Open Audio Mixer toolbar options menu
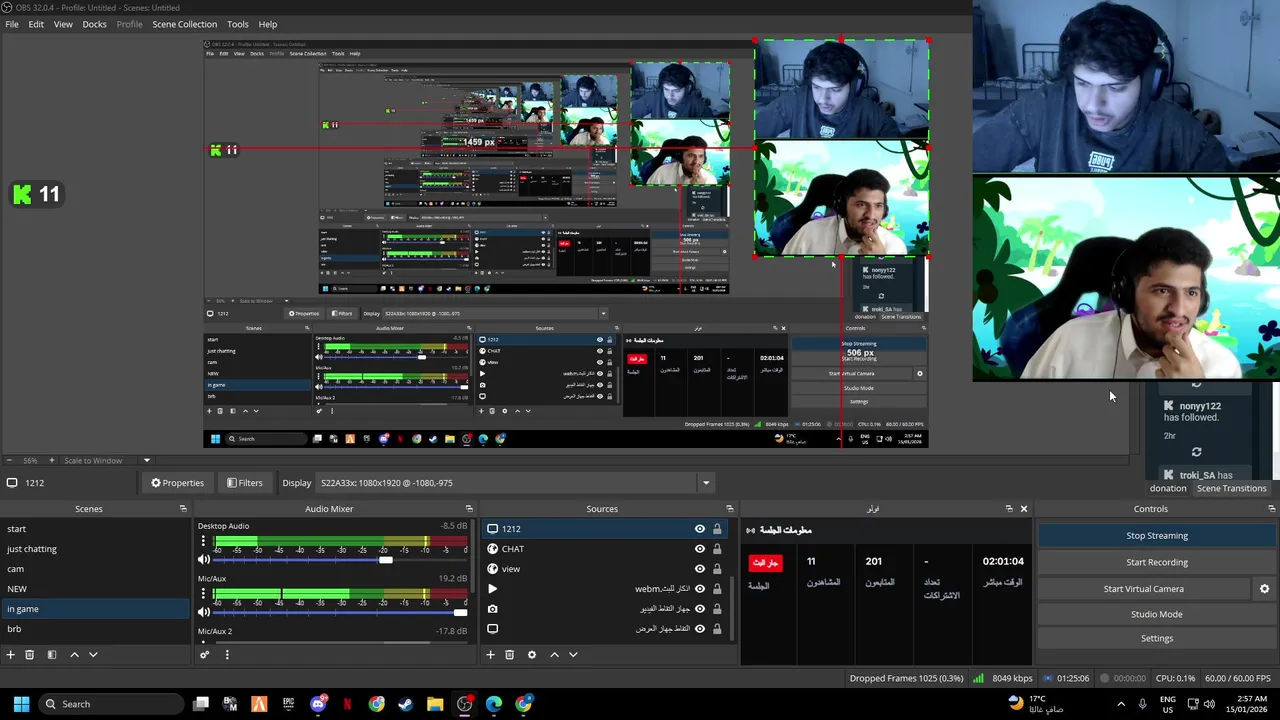Image resolution: width=1280 pixels, height=720 pixels. pyautogui.click(x=227, y=654)
